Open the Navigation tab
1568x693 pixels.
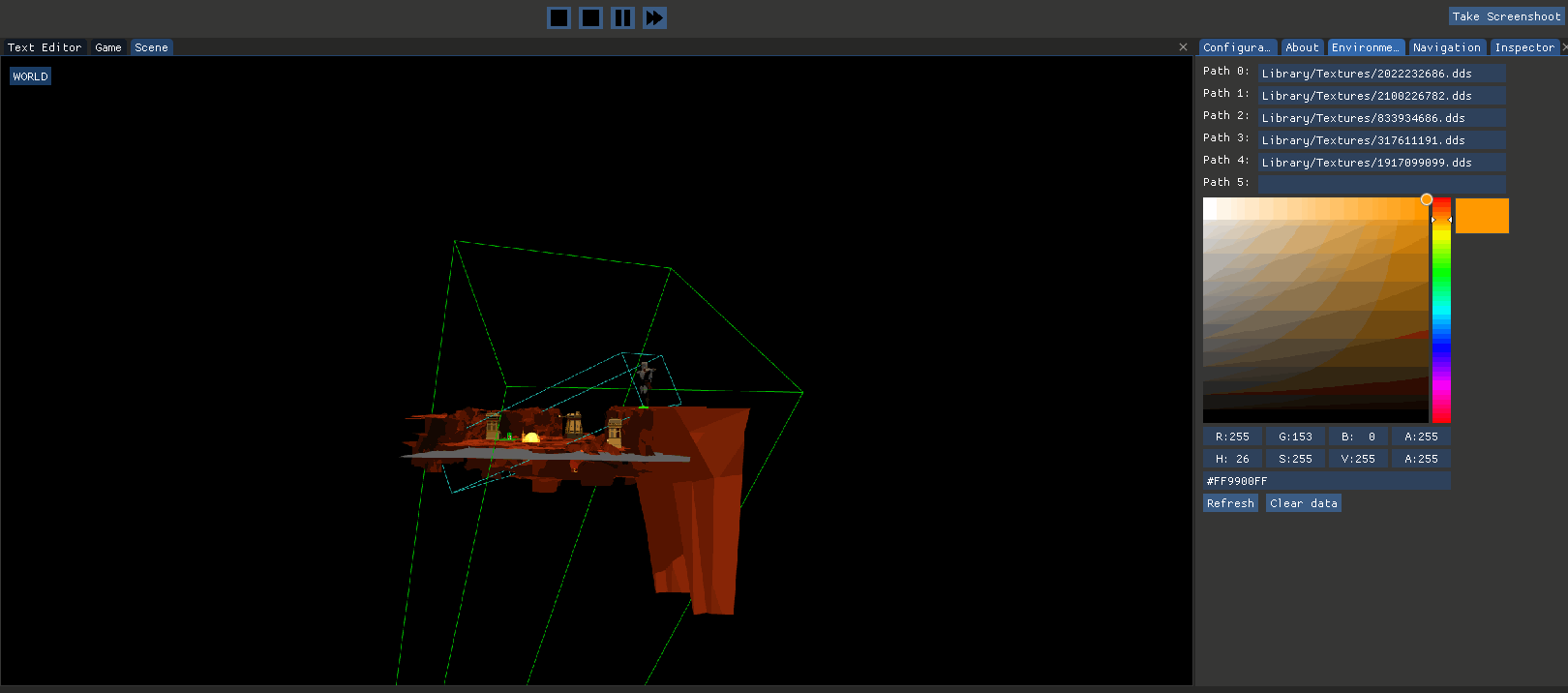(x=1447, y=47)
